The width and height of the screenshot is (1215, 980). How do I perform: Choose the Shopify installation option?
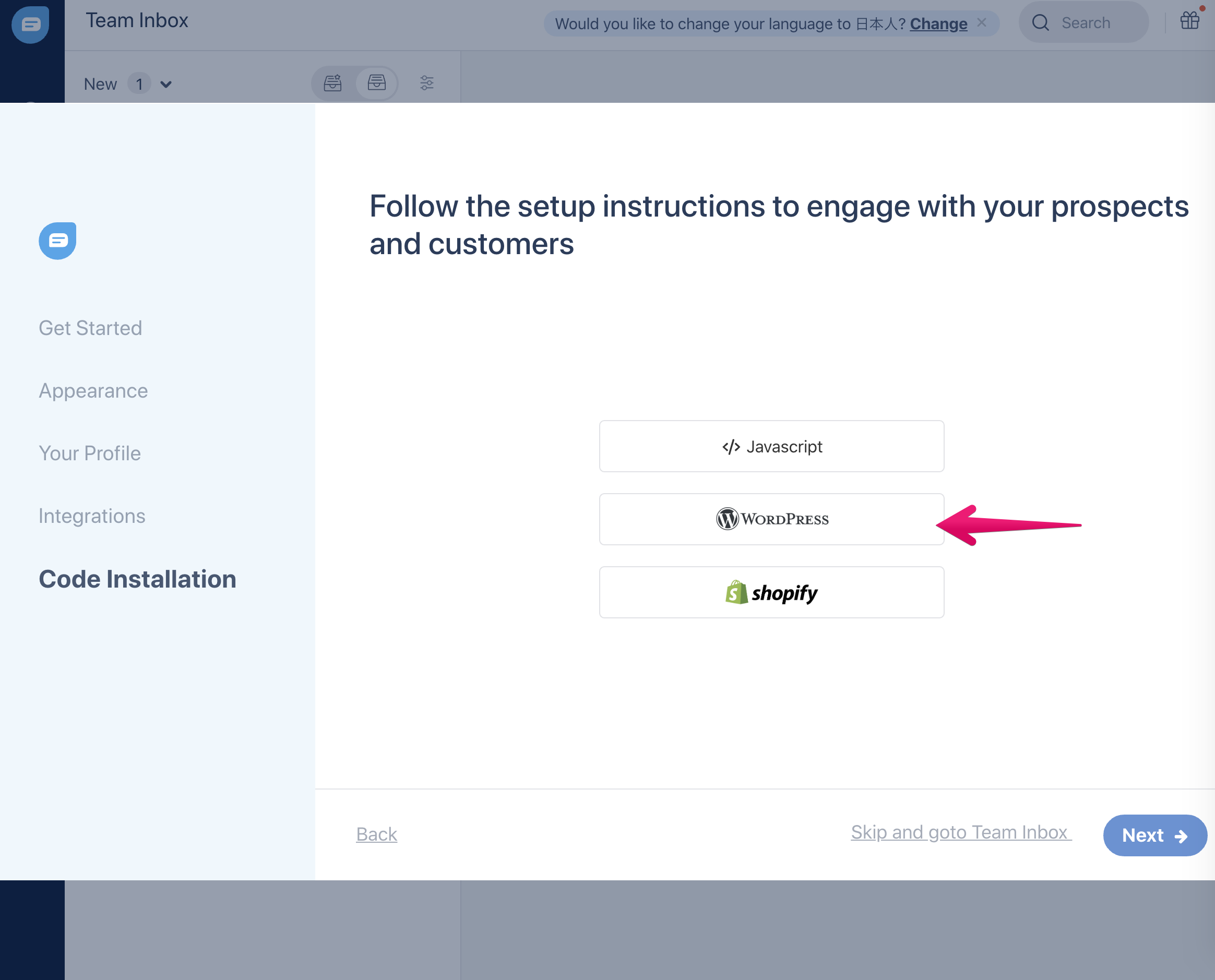[x=771, y=592]
